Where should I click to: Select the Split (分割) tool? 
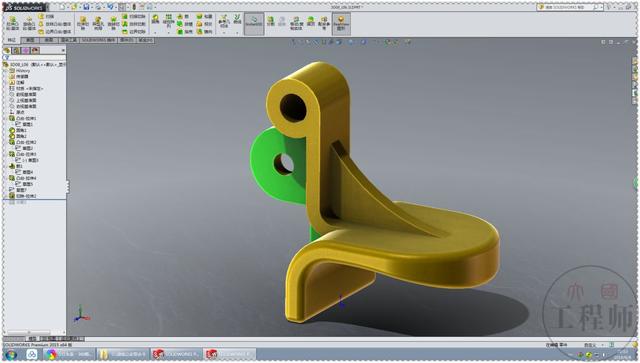pyautogui.click(x=271, y=22)
